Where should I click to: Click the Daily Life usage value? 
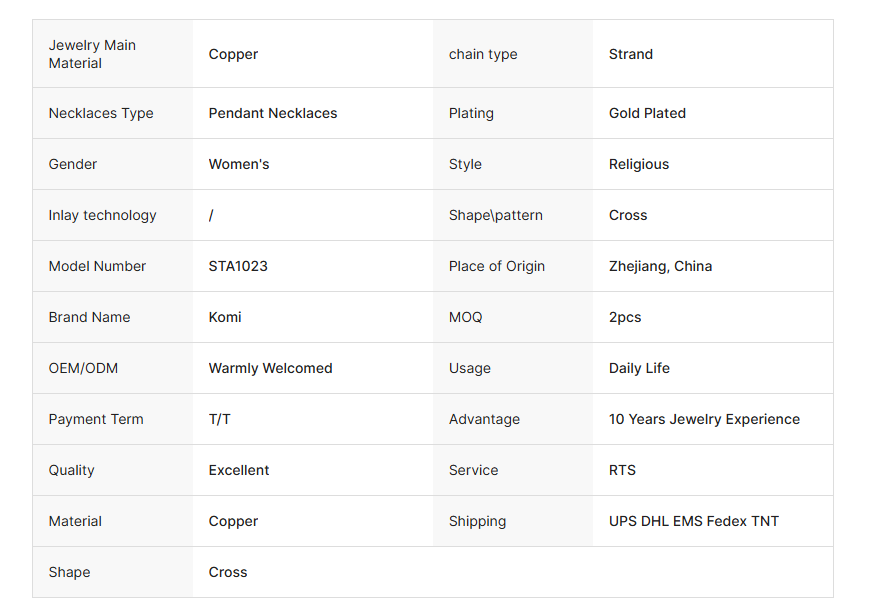pyautogui.click(x=639, y=368)
